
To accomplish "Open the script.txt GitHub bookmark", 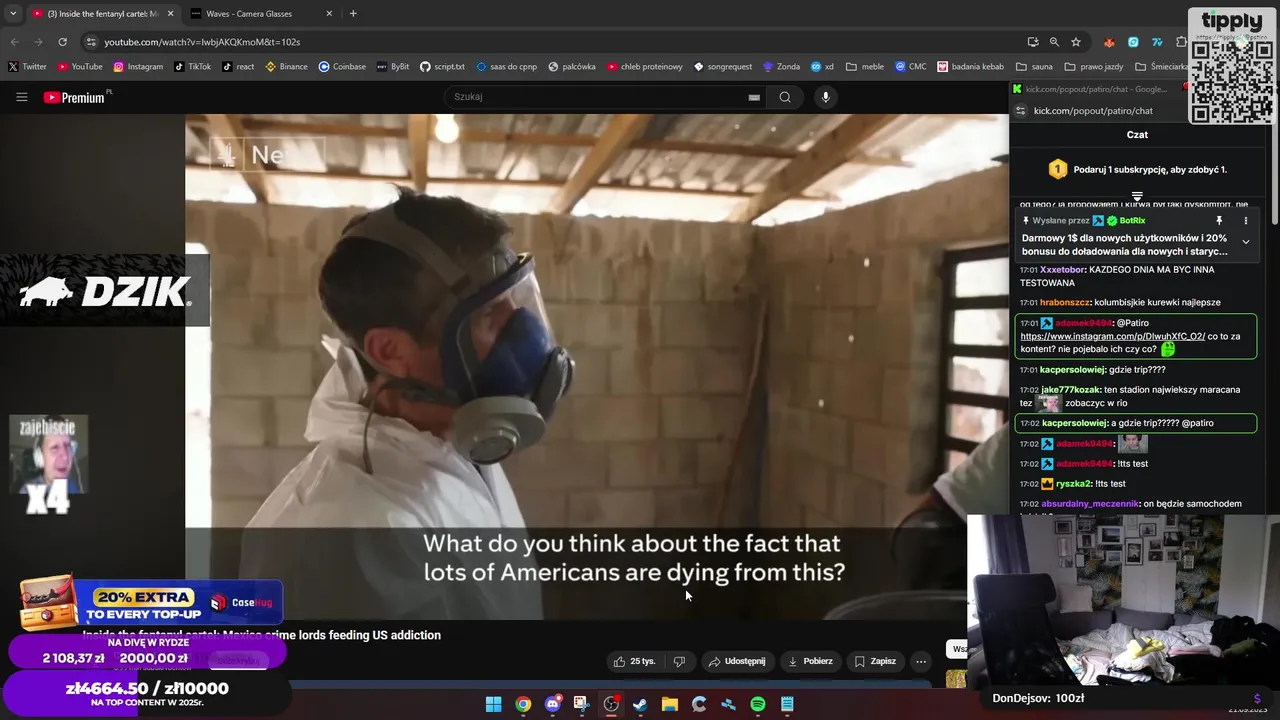I will click(442, 67).
